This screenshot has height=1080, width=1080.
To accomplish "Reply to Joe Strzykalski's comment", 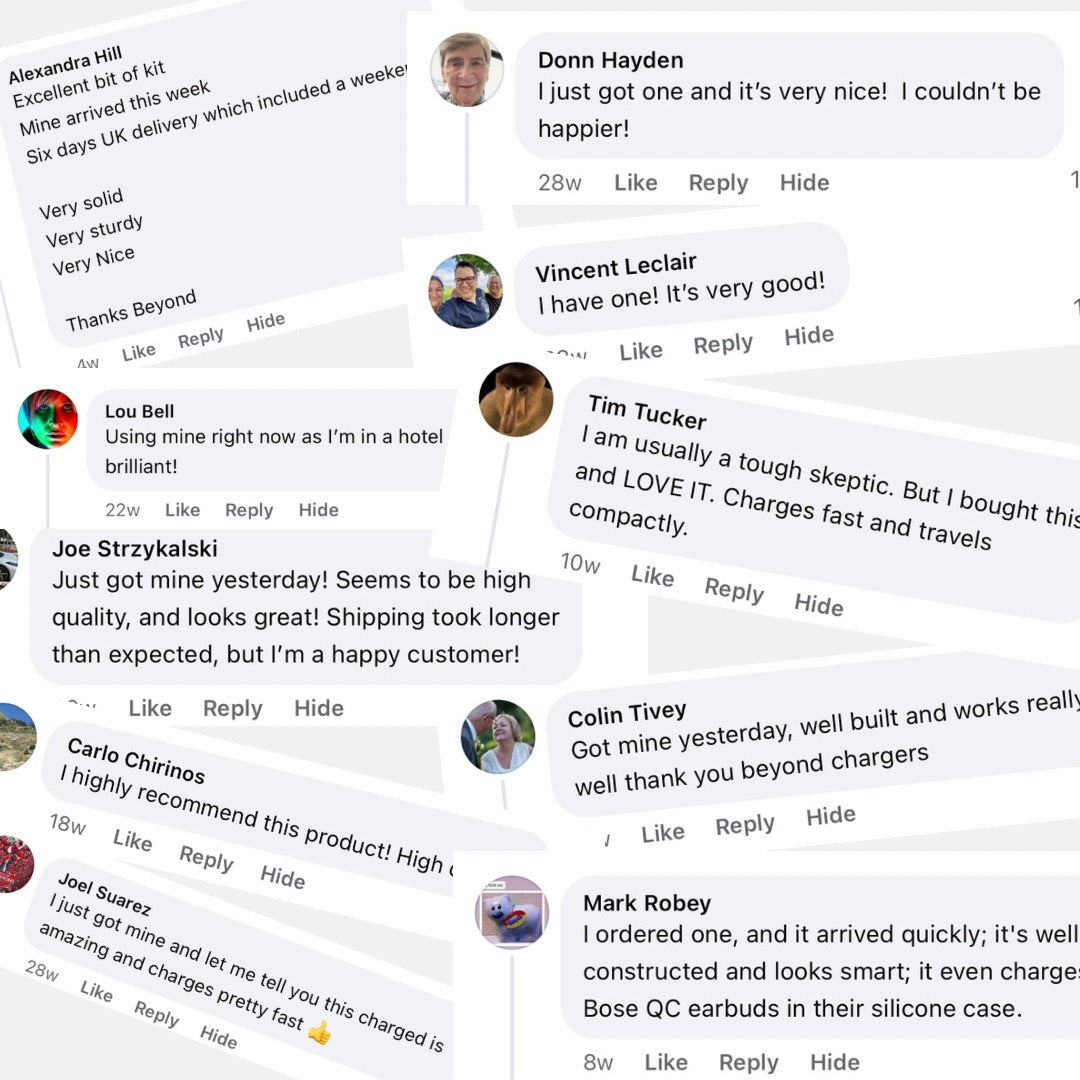I will (x=232, y=708).
